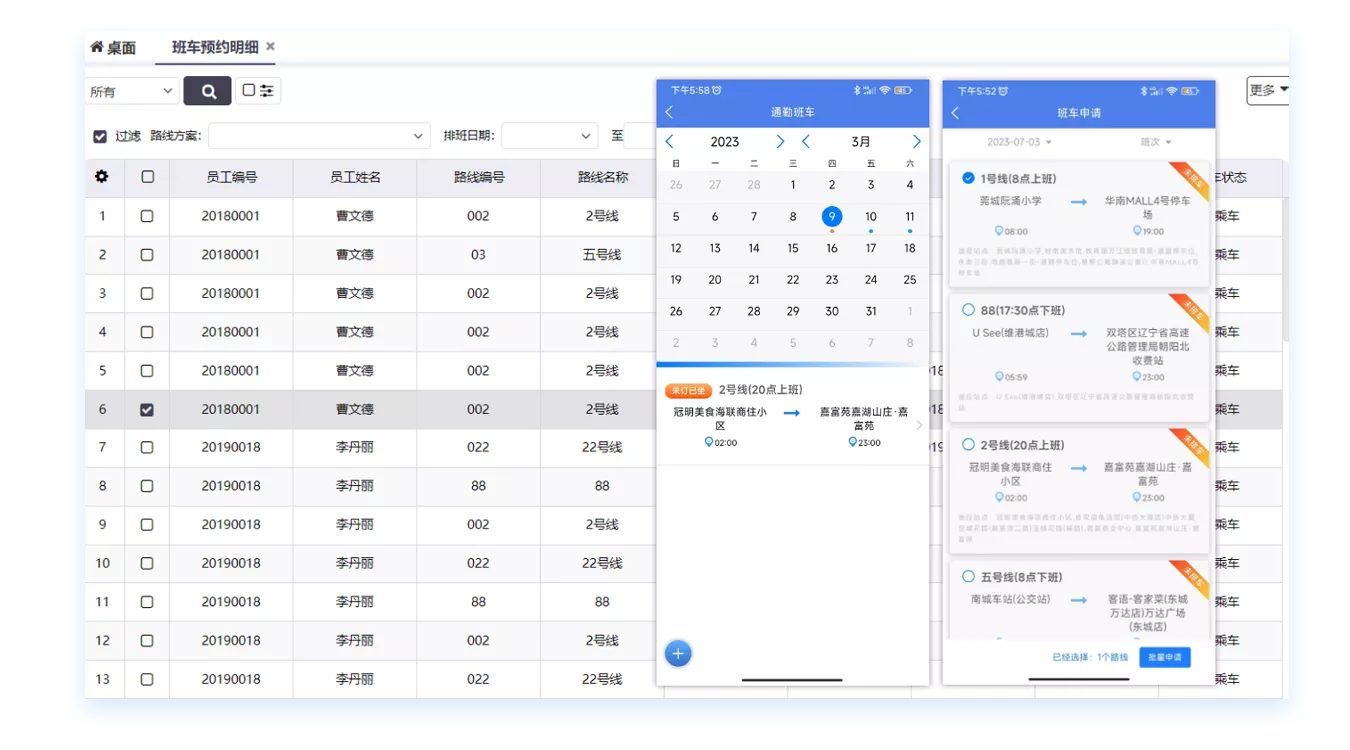Viewport: 1350px width, 750px height.
Task: Go to next year after 2023
Action: [x=780, y=142]
